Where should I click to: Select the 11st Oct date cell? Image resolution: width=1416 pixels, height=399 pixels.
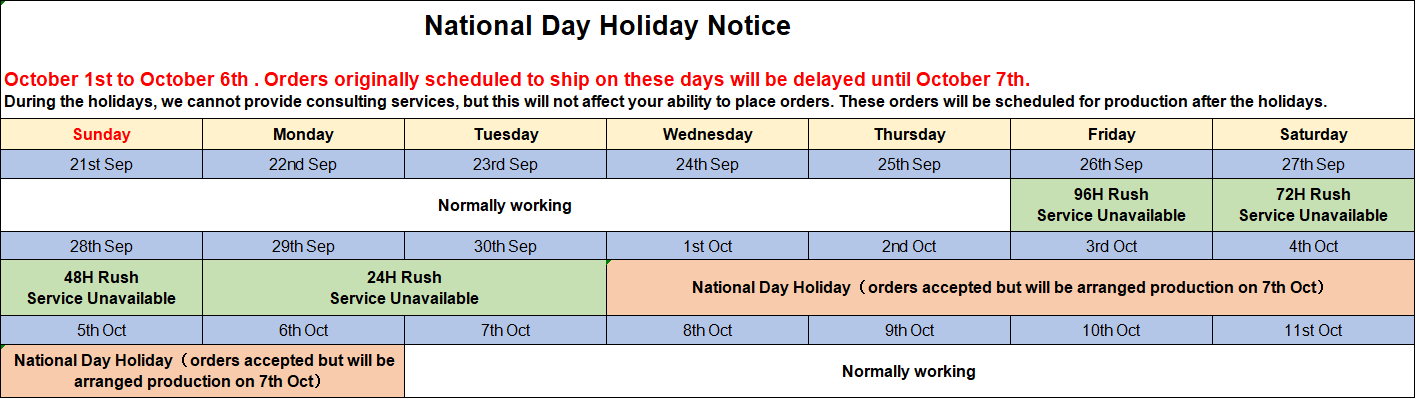pyautogui.click(x=1313, y=330)
